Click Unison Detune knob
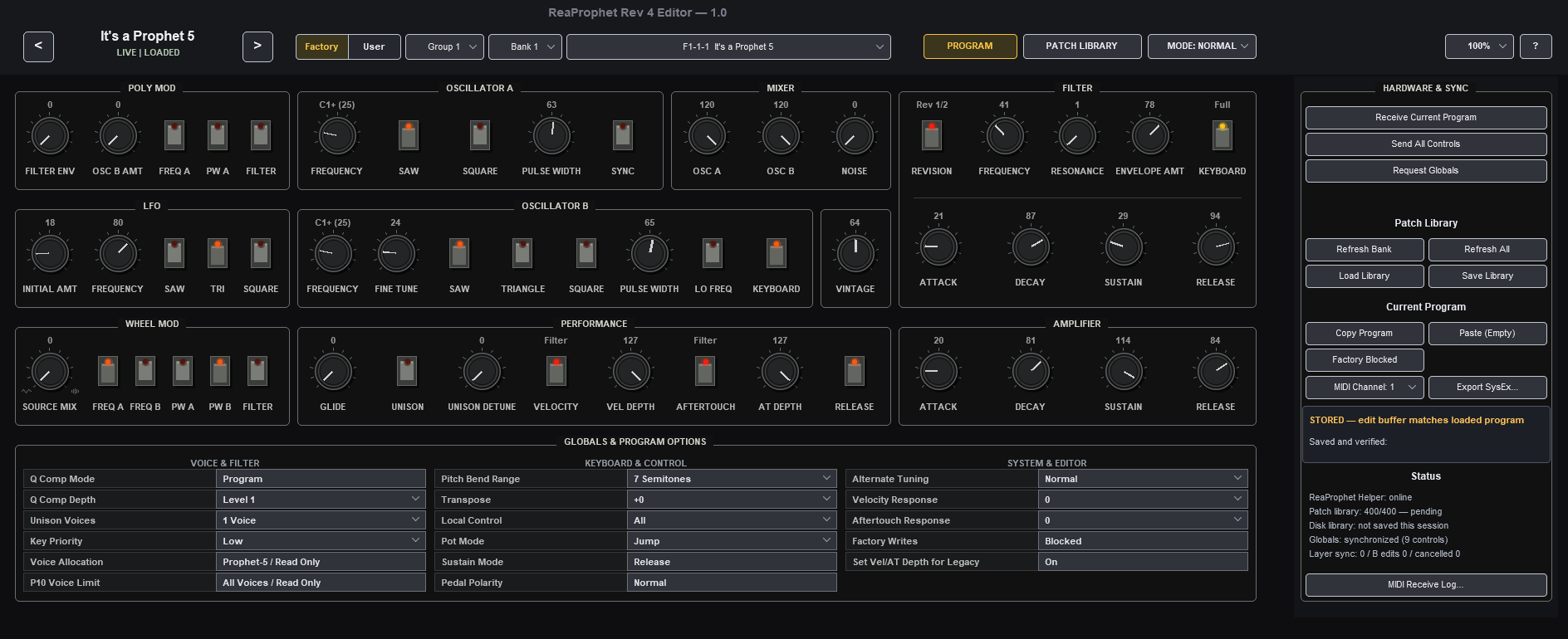This screenshot has height=639, width=1568. pyautogui.click(x=482, y=372)
